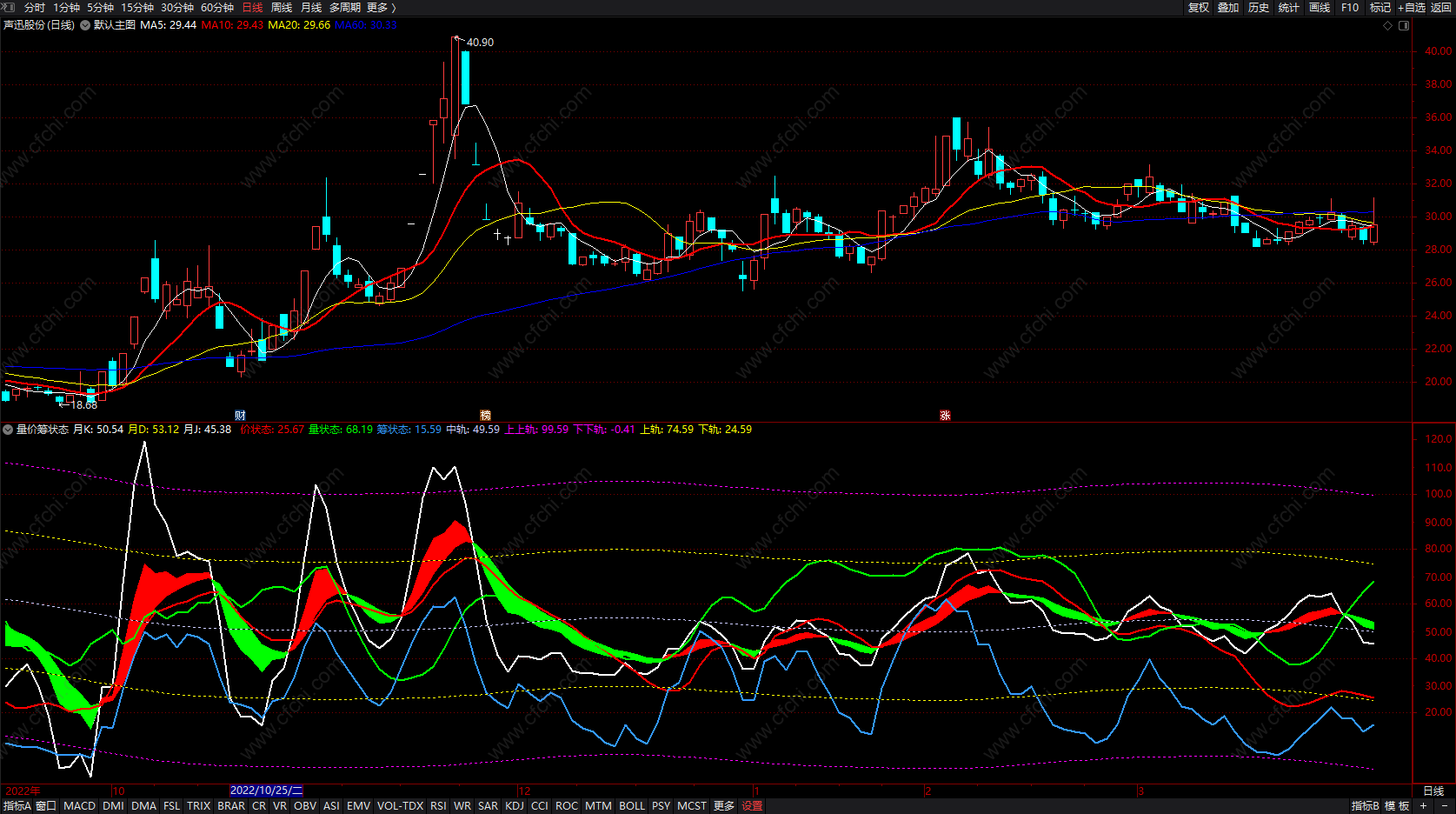Select the DMI indicator
1456x814 pixels.
pyautogui.click(x=113, y=806)
